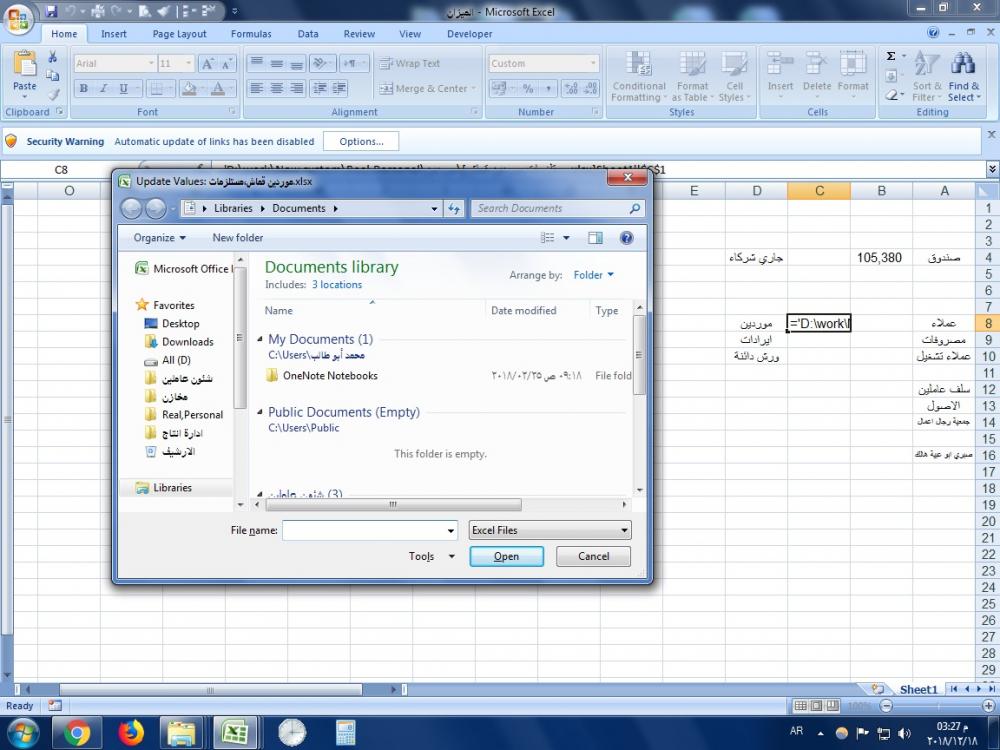The height and width of the screenshot is (750, 1000).
Task: Switch to the Developer ribbon tab
Action: pyautogui.click(x=469, y=34)
